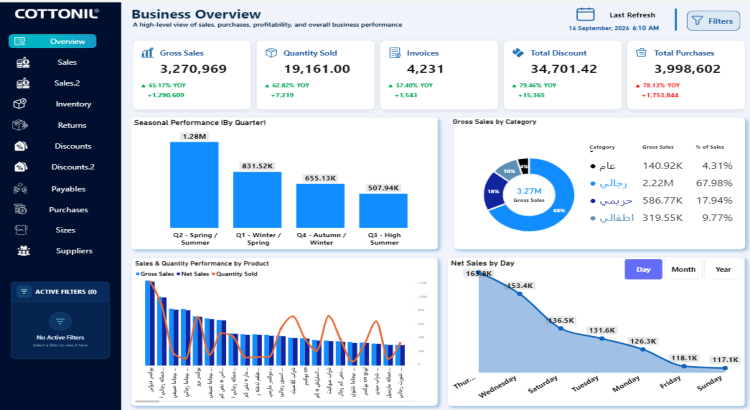This screenshot has width=750, height=410.
Task: Click the 131.6K Tuesday data point
Action: click(x=602, y=338)
